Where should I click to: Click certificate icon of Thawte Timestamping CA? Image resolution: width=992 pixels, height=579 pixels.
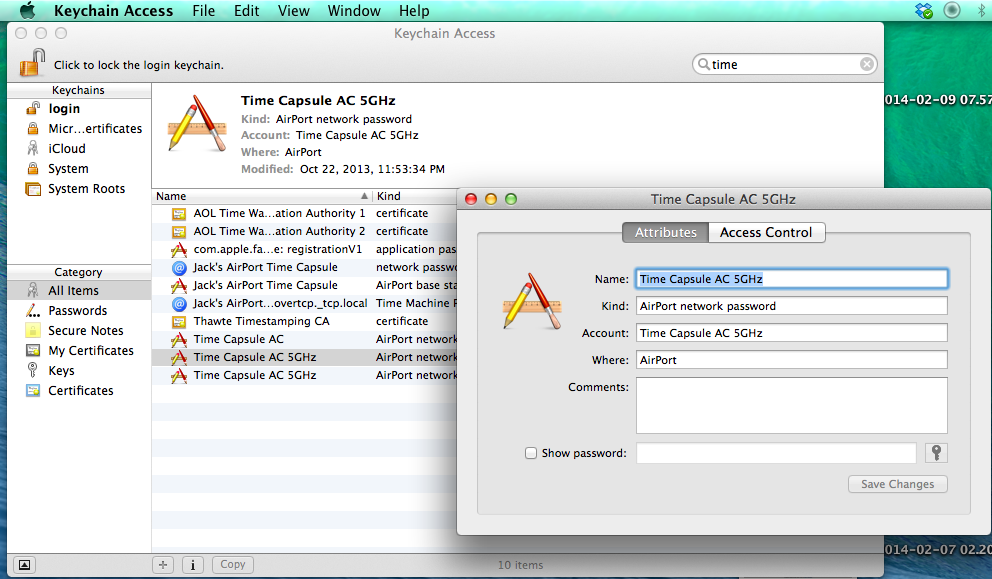click(179, 321)
